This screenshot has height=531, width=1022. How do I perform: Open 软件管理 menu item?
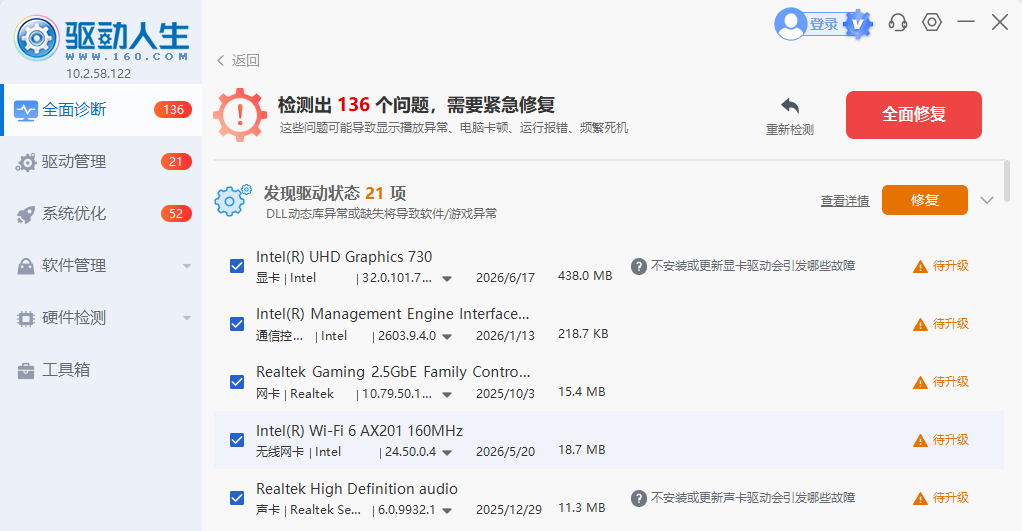coord(101,266)
